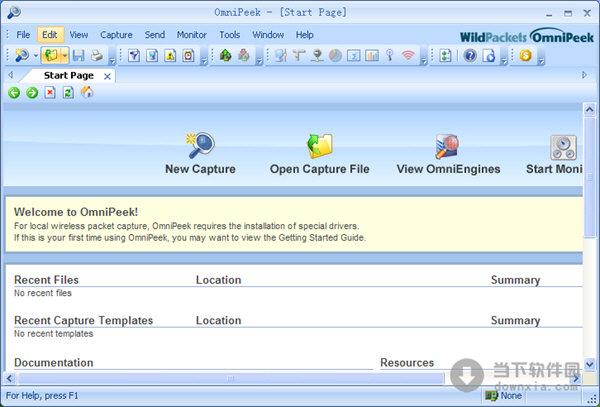Viewport: 600px width, 407px height.
Task: Click the horizontal scrollbar left arrow
Action: [10, 379]
